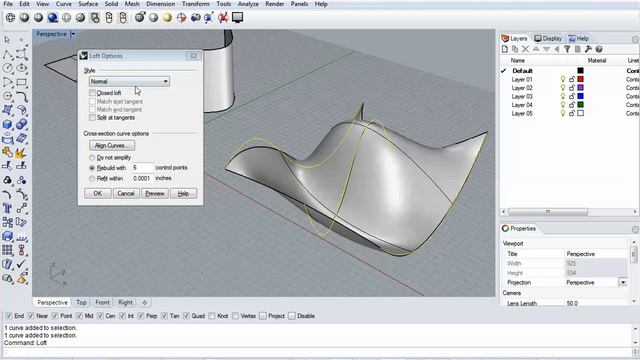
Task: Select Rebuild with radio option
Action: coord(92,168)
